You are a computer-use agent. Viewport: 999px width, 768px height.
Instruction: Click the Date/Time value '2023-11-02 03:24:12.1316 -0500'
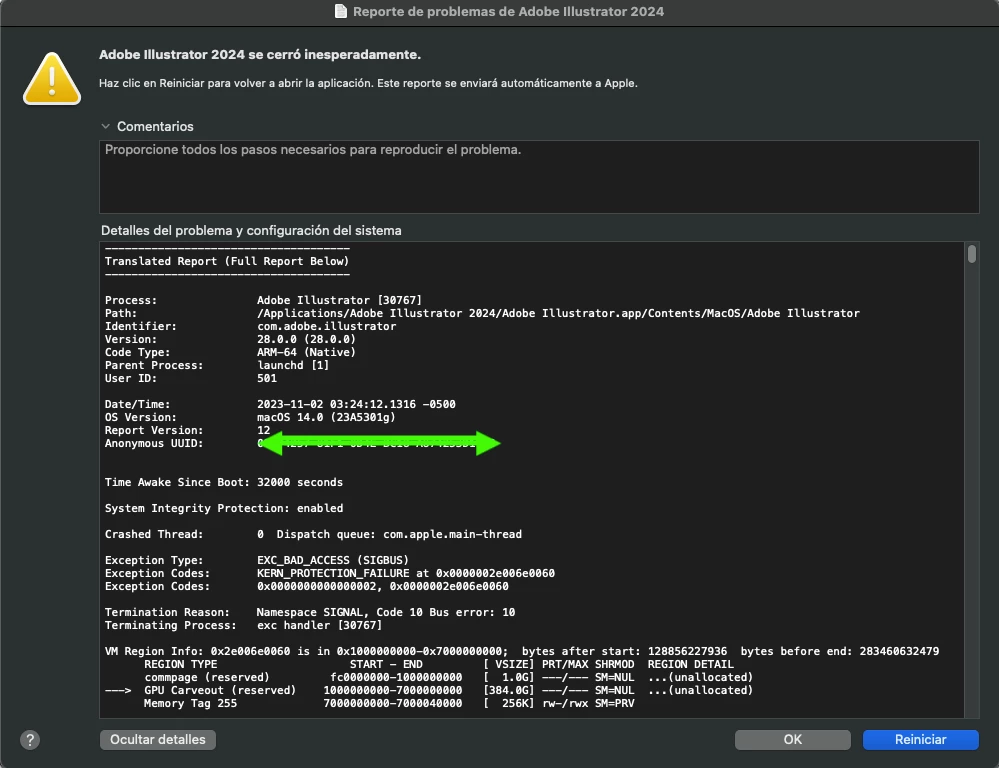click(x=356, y=405)
